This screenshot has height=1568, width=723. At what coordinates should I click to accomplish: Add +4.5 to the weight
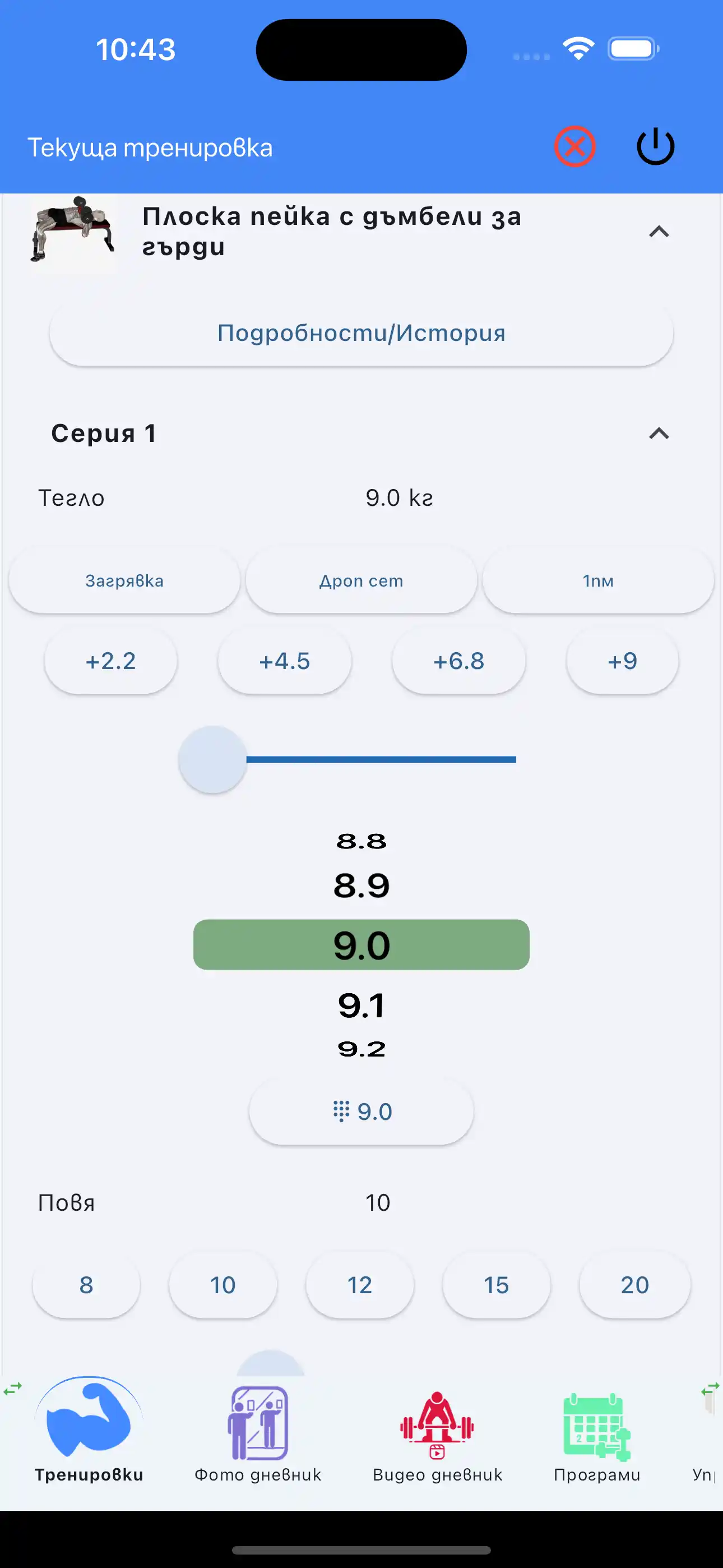click(285, 661)
